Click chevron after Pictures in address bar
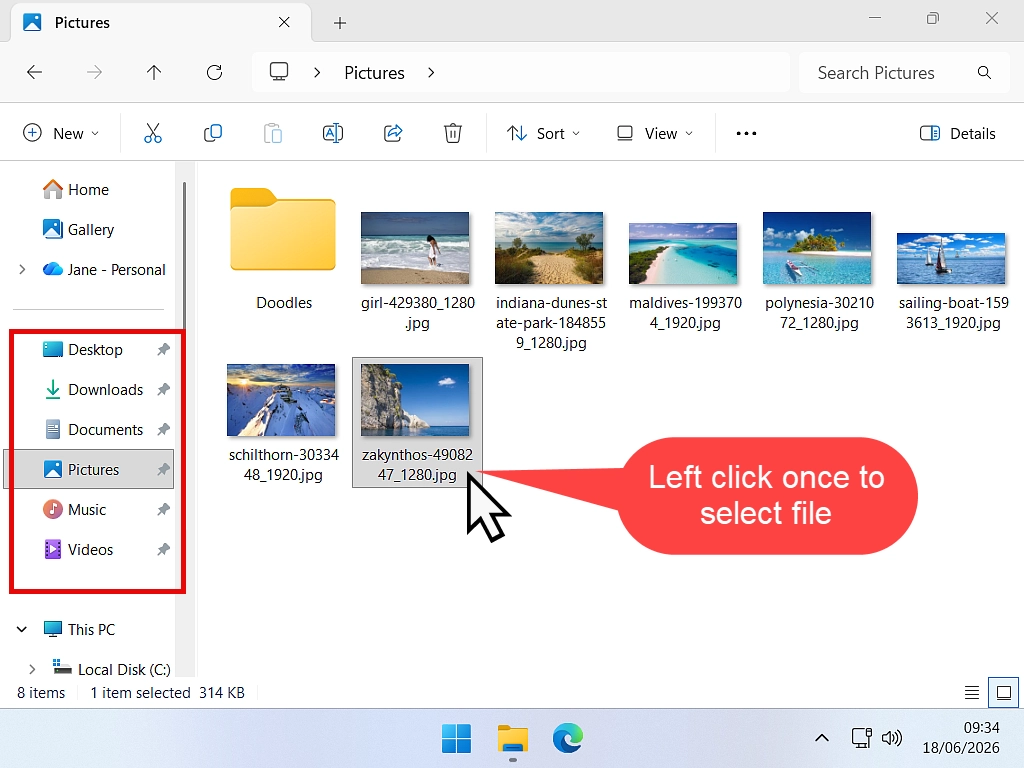Viewport: 1024px width, 768px height. [x=431, y=72]
